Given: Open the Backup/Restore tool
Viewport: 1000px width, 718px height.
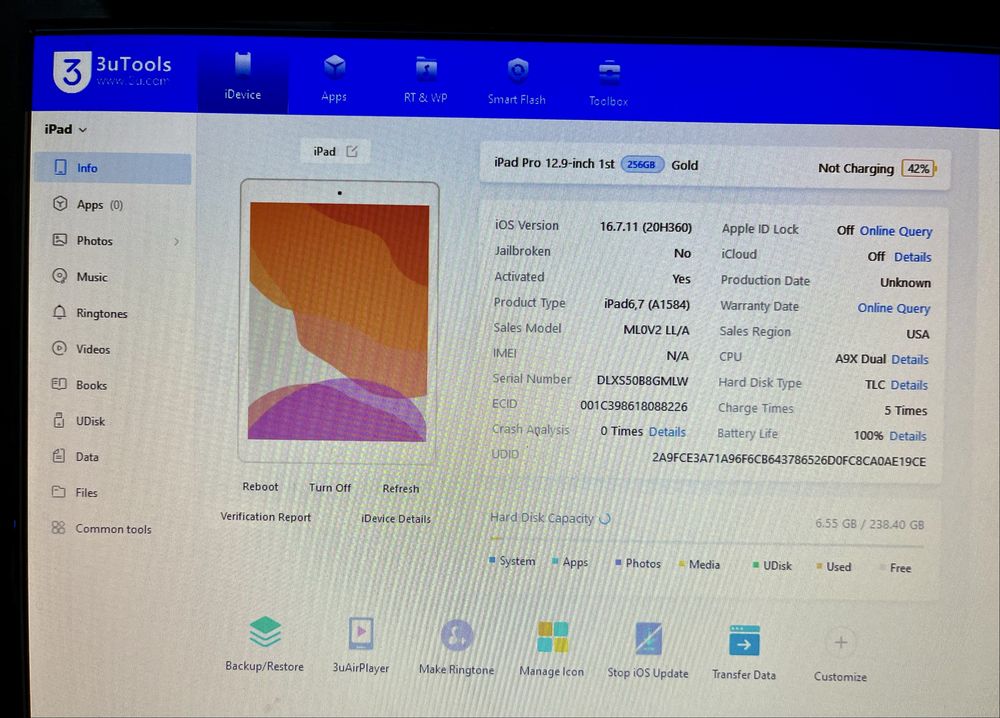Looking at the screenshot, I should [265, 644].
